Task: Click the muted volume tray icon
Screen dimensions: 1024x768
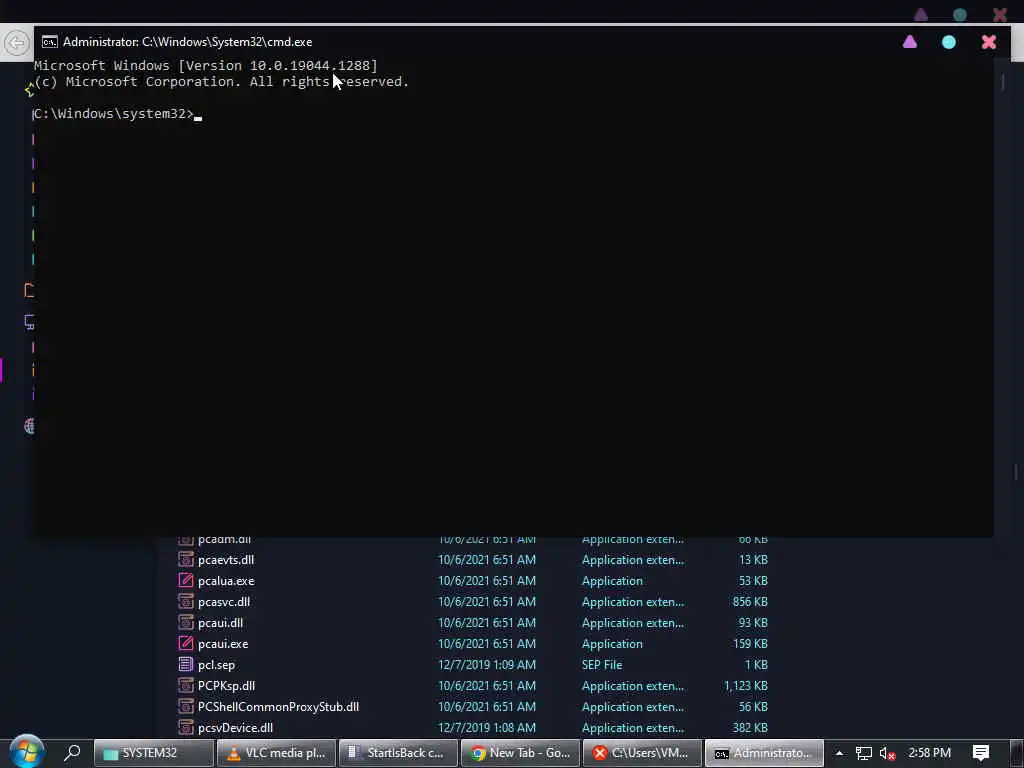Action: click(x=888, y=754)
